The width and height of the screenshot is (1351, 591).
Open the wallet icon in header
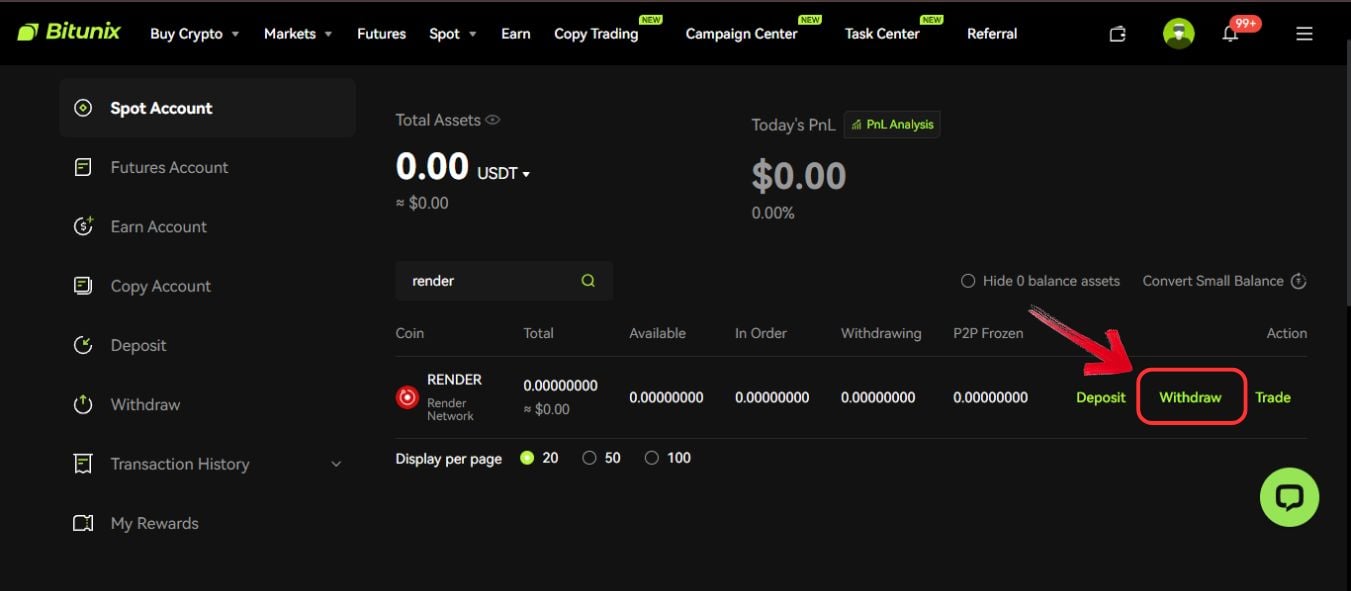[1117, 34]
